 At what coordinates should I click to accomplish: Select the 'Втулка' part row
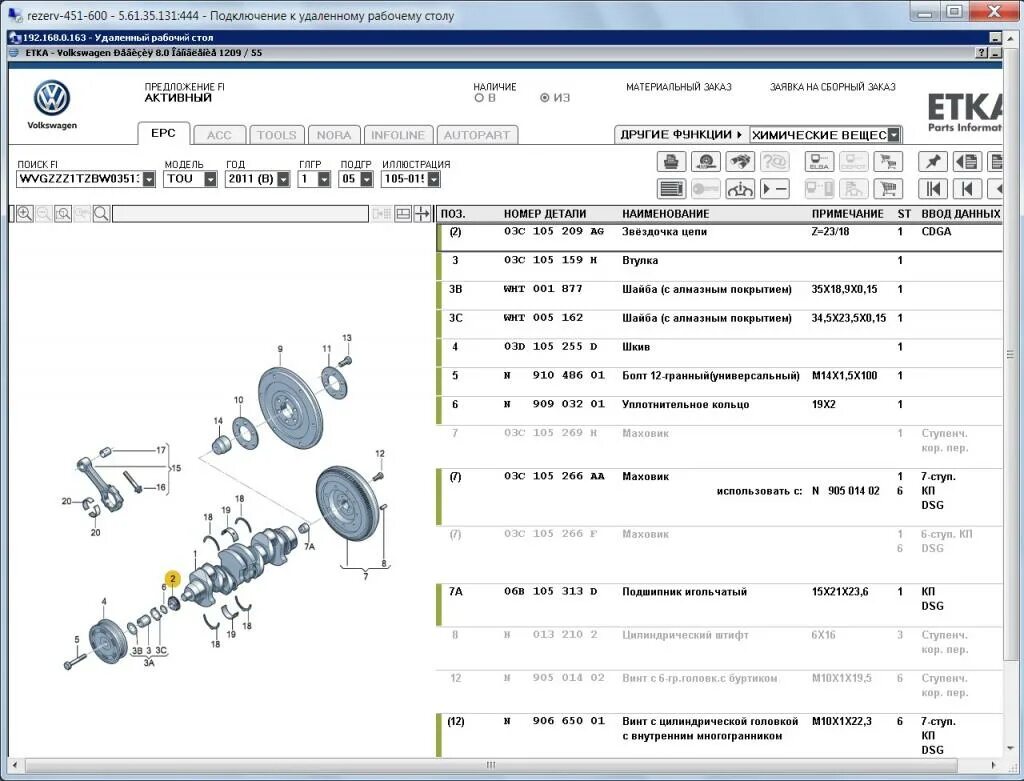pyautogui.click(x=719, y=267)
